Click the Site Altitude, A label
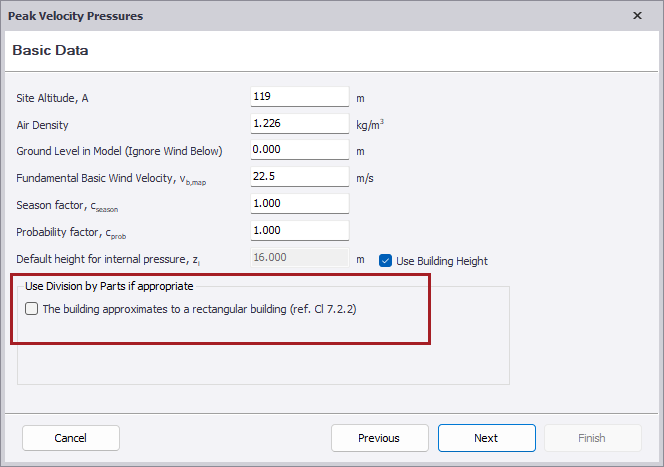This screenshot has height=467, width=664. pyautogui.click(x=59, y=98)
